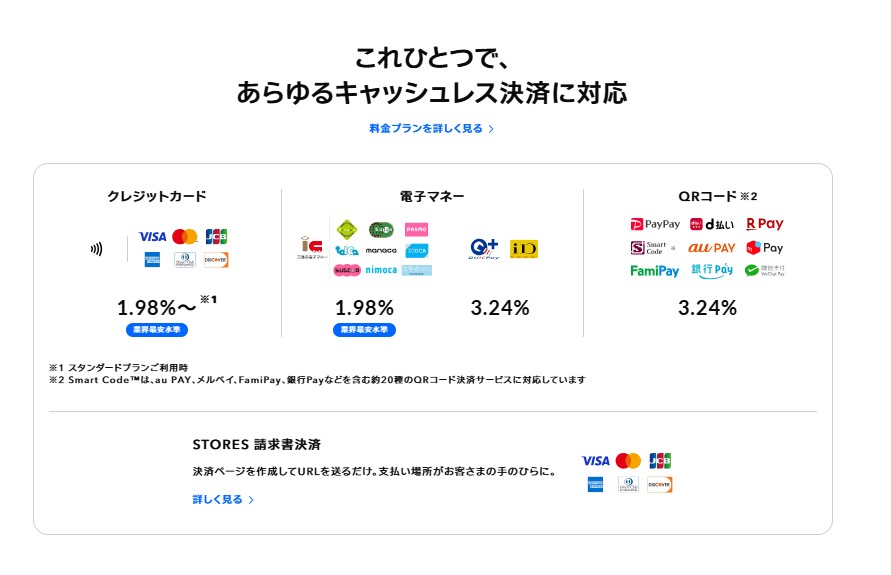891x575 pixels.
Task: Click the JCB logo in credit card section
Action: [x=216, y=236]
